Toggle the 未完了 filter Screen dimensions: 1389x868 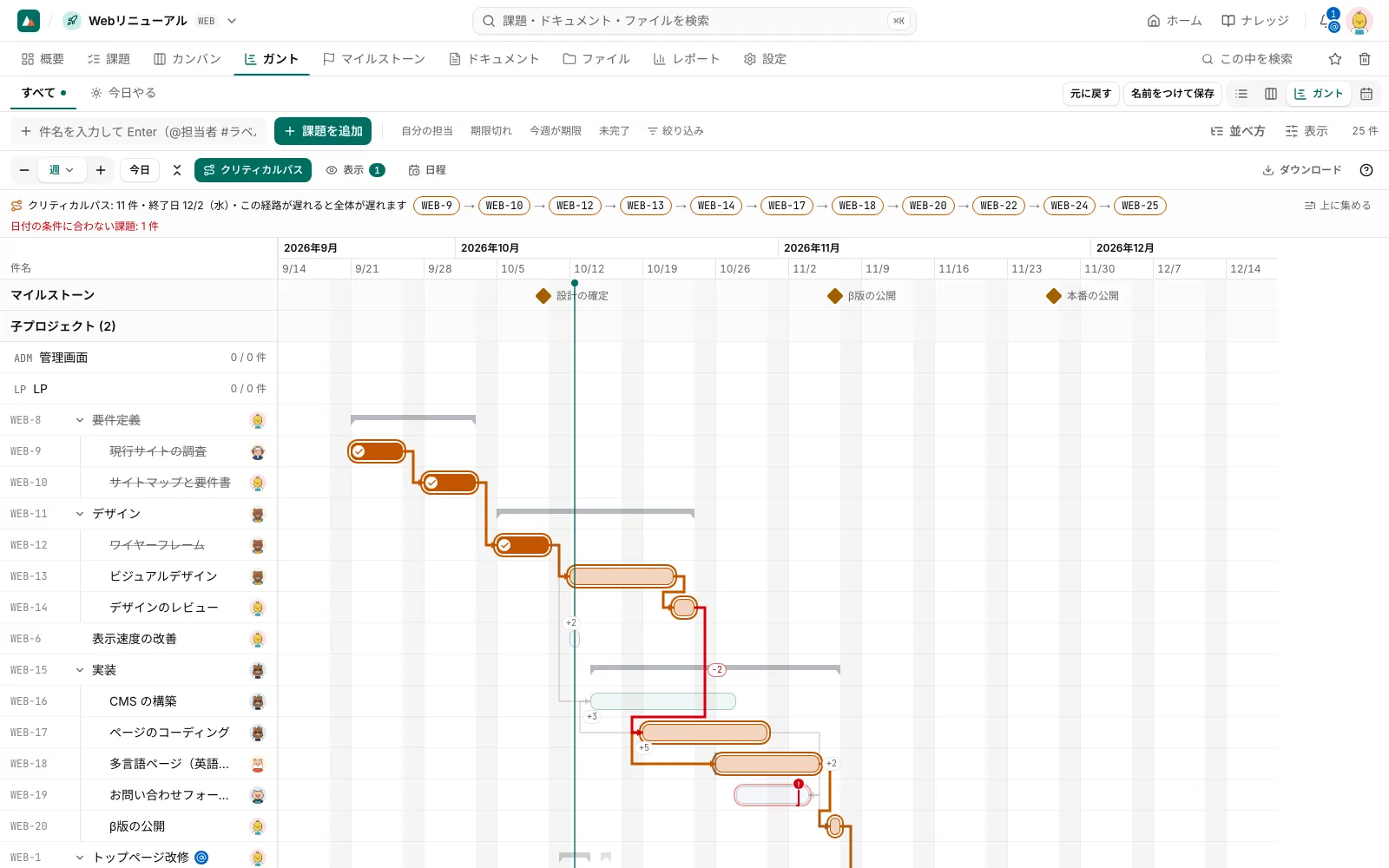coord(614,131)
